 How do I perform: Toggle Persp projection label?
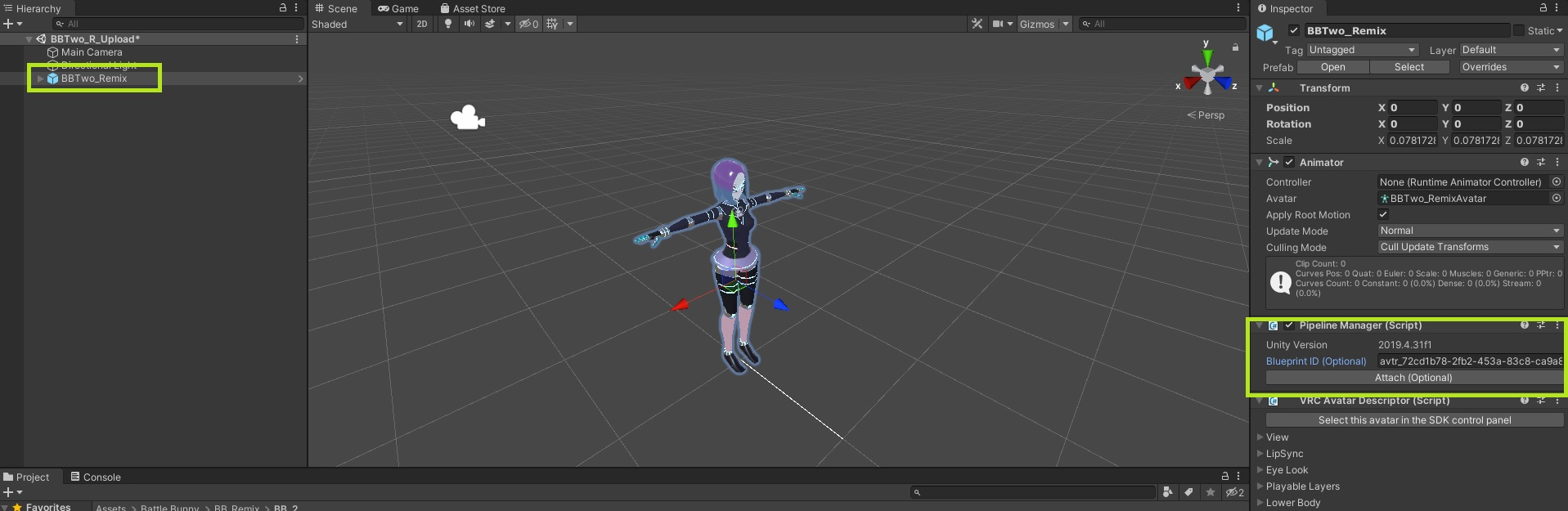[x=1206, y=115]
